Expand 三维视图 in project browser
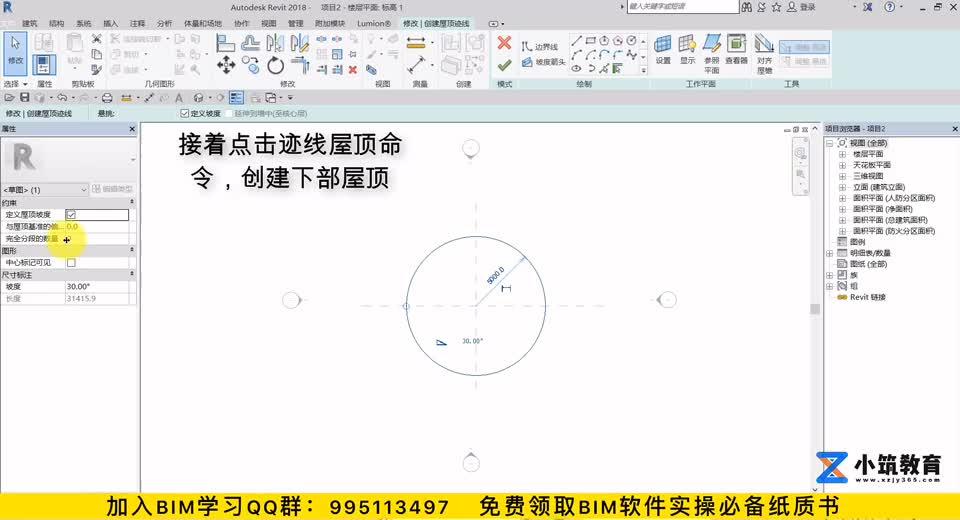Screen dimensions: 960x520 [x=842, y=176]
